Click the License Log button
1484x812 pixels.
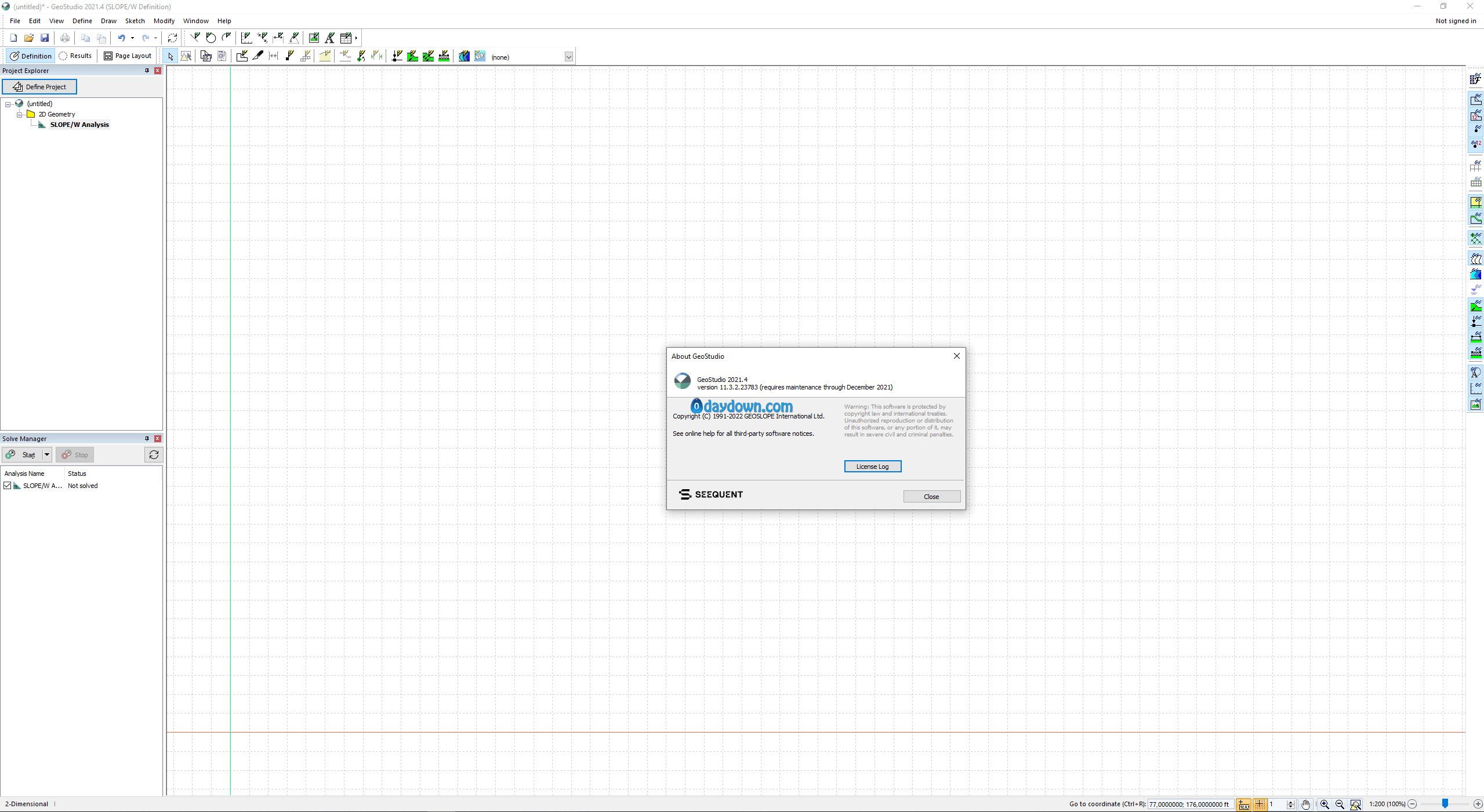coord(873,467)
